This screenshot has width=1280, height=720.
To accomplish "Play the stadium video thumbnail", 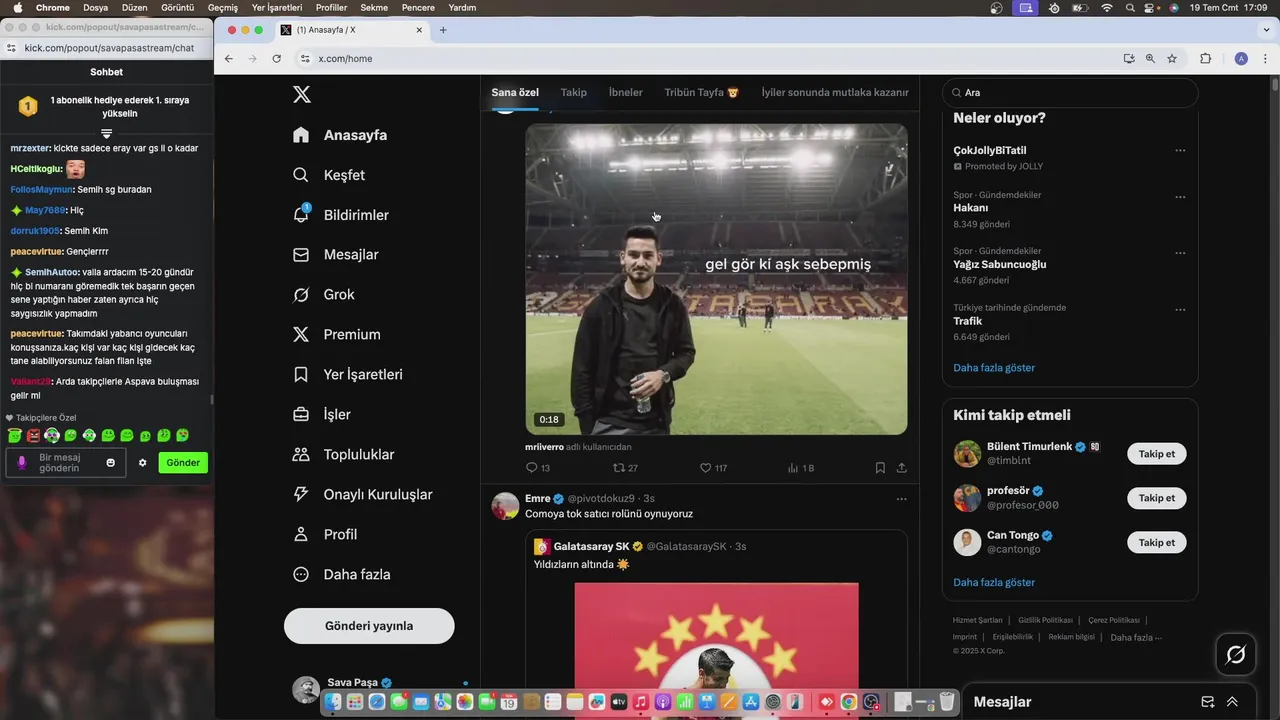I will coord(716,279).
